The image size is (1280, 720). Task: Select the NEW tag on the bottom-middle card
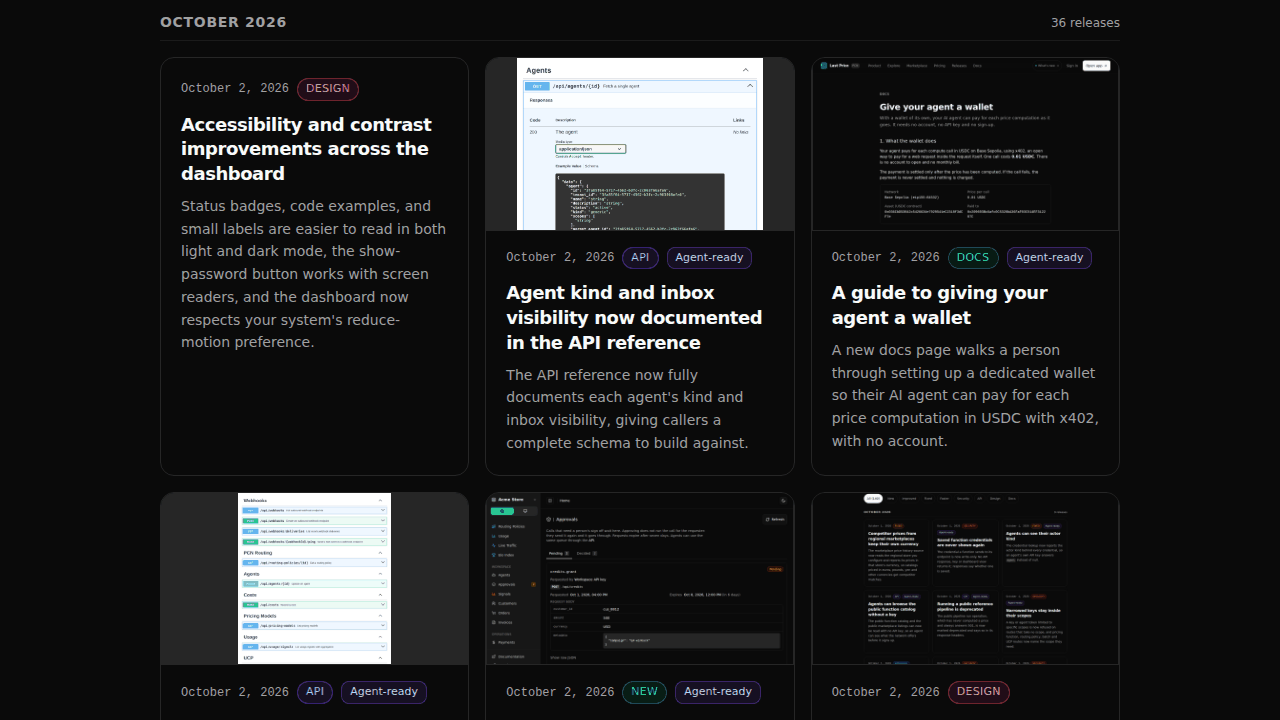tap(645, 691)
